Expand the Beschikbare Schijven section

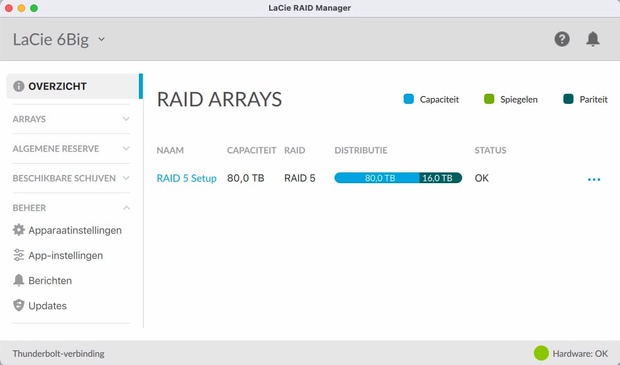pyautogui.click(x=71, y=178)
